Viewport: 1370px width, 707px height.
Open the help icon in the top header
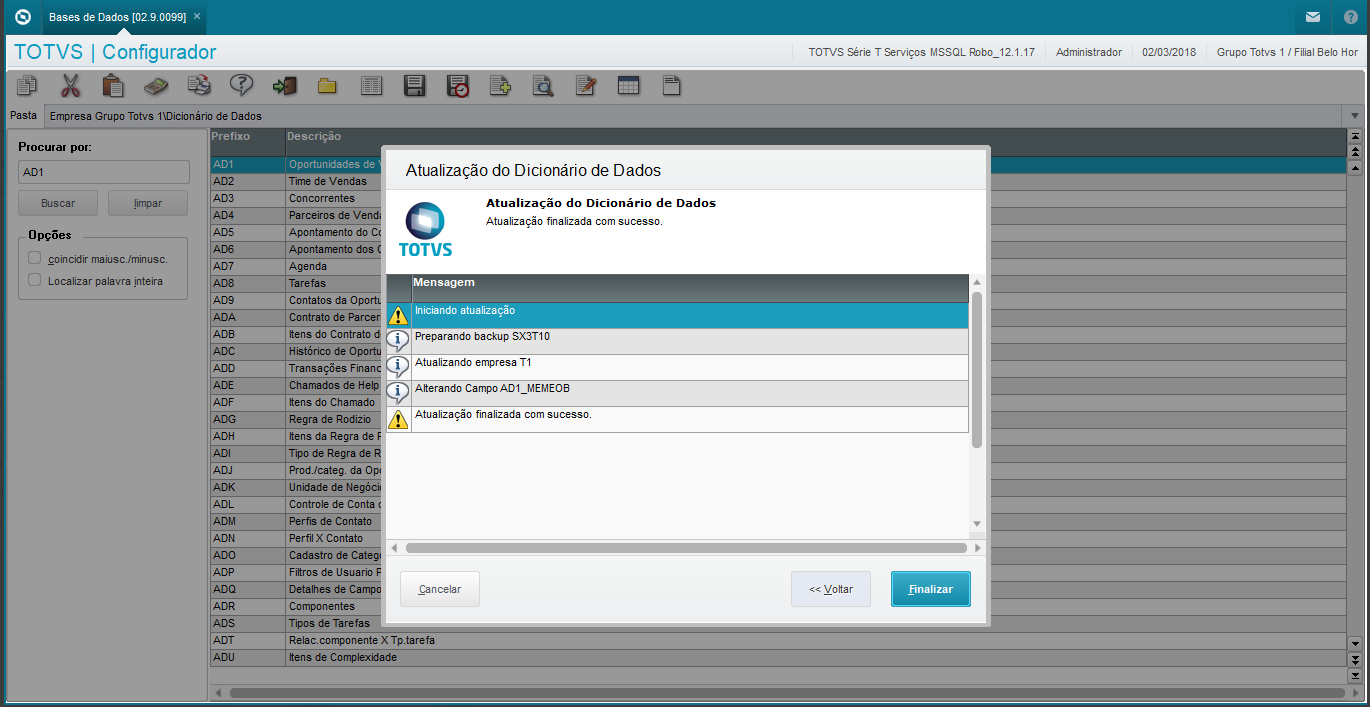tap(1351, 17)
